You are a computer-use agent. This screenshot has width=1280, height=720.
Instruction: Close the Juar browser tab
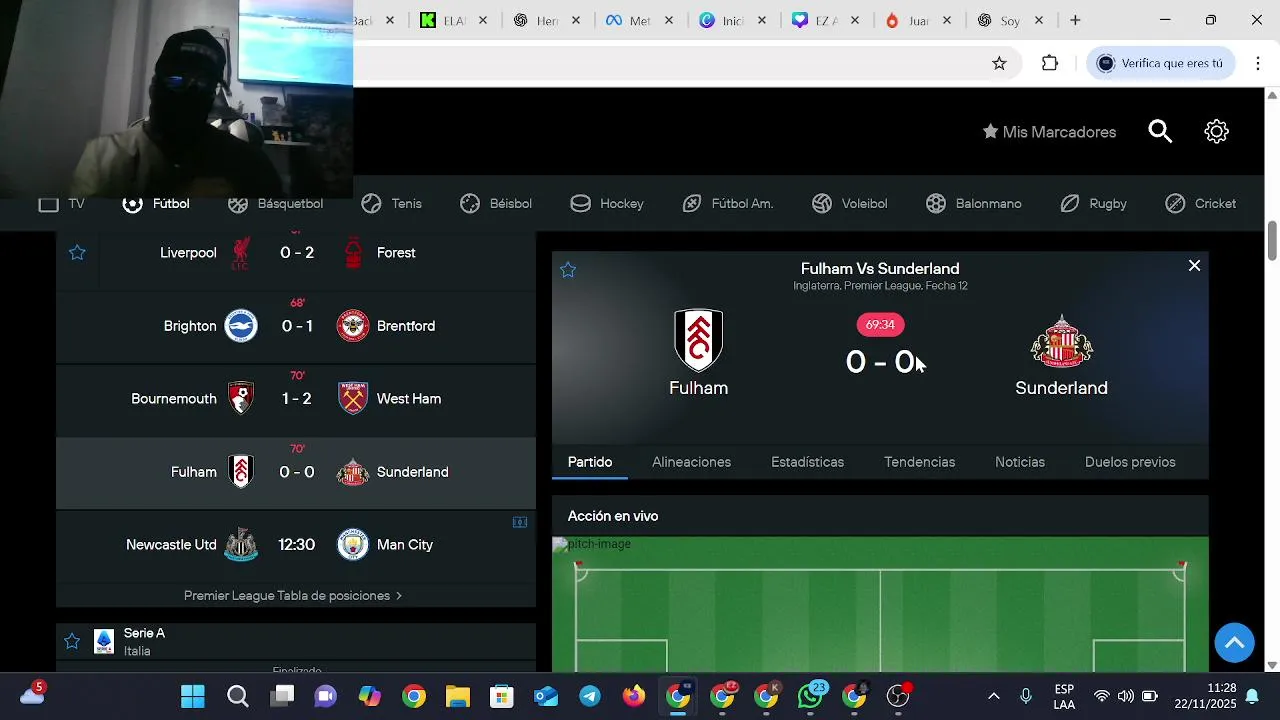(x=946, y=20)
